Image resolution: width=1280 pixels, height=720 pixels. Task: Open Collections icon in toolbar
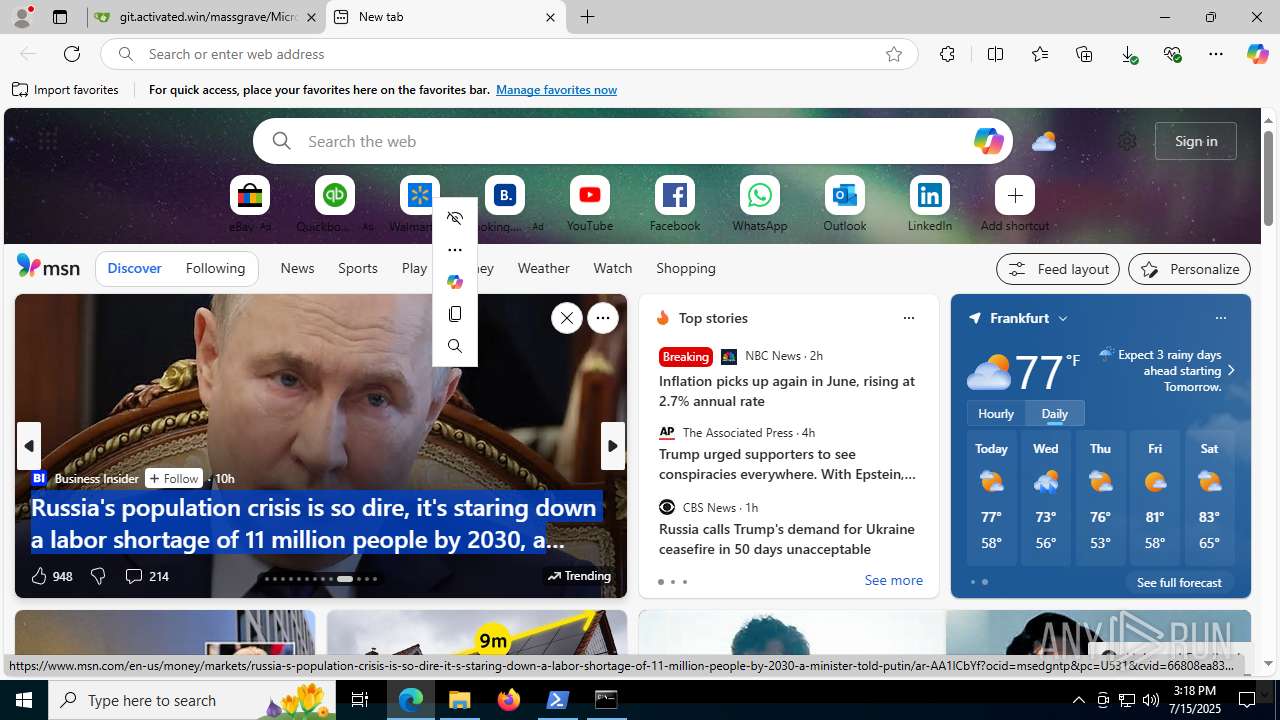1084,54
